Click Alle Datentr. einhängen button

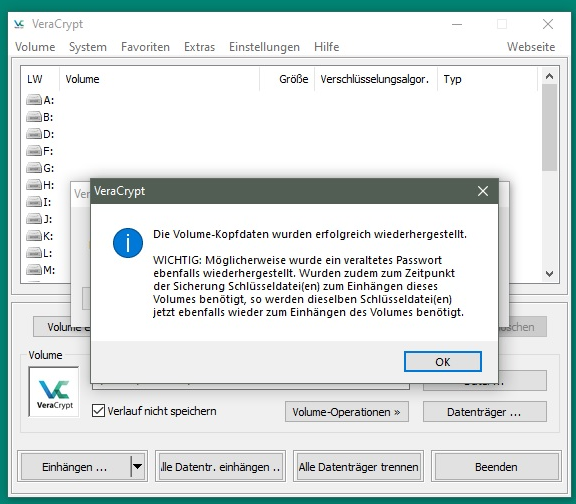[220, 467]
